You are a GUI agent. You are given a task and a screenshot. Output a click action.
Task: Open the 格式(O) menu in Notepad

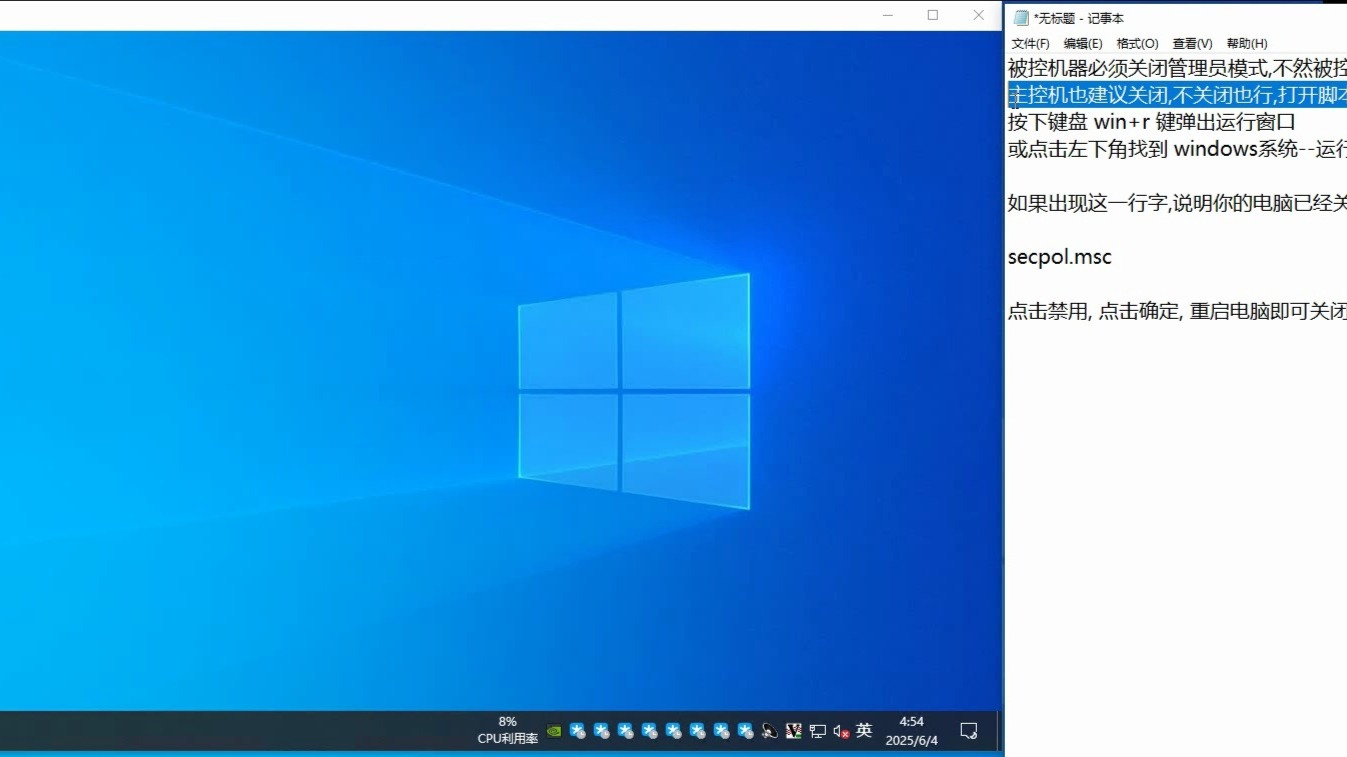tap(1137, 43)
